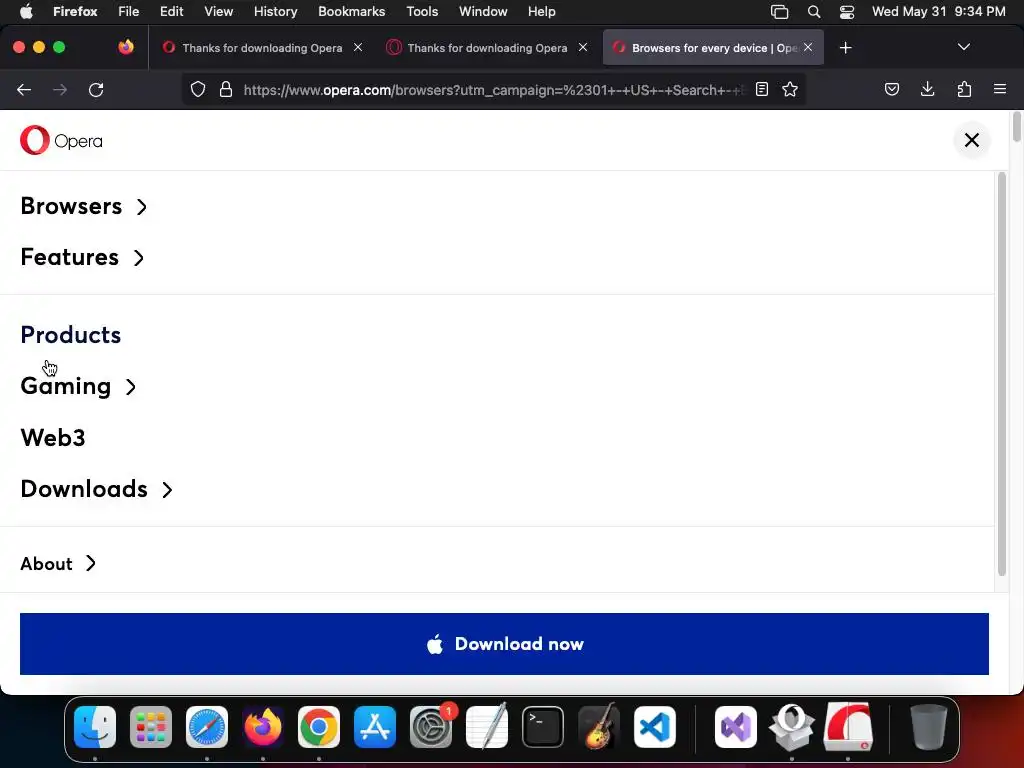
Task: Open the Apple menu
Action: click(26, 11)
